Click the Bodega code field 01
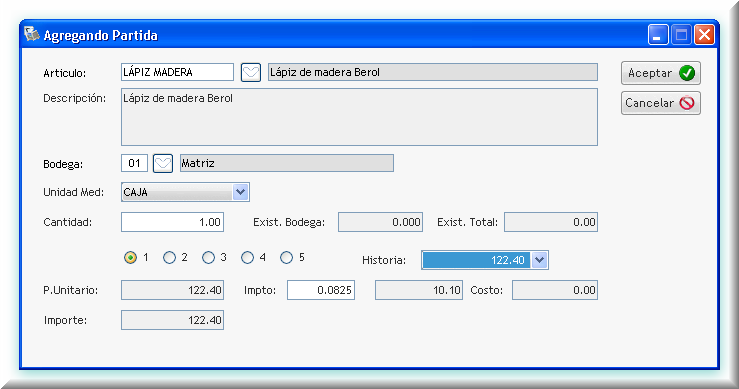Image resolution: width=739 pixels, height=389 pixels. 134,163
